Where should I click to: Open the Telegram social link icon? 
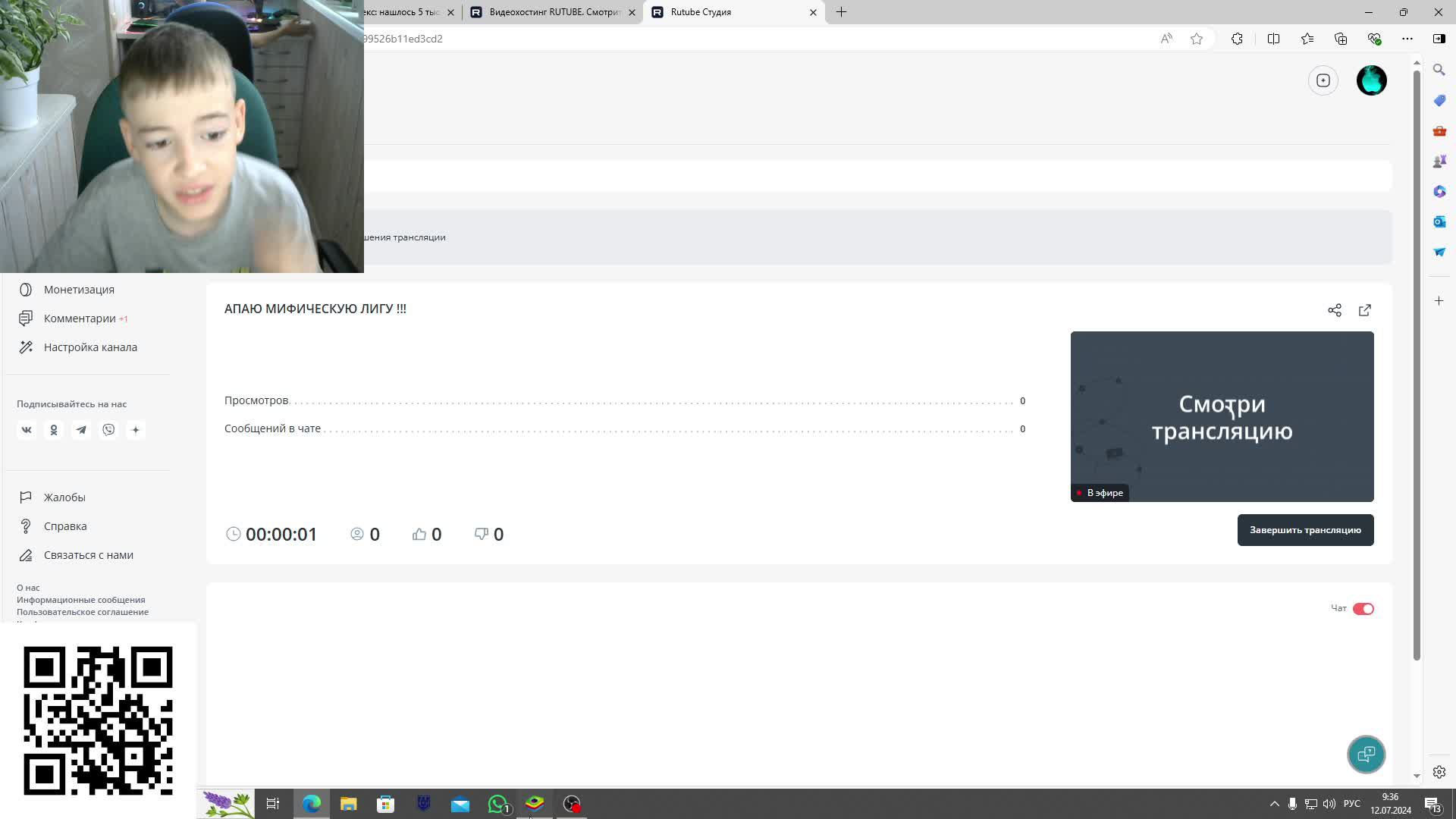(x=81, y=430)
